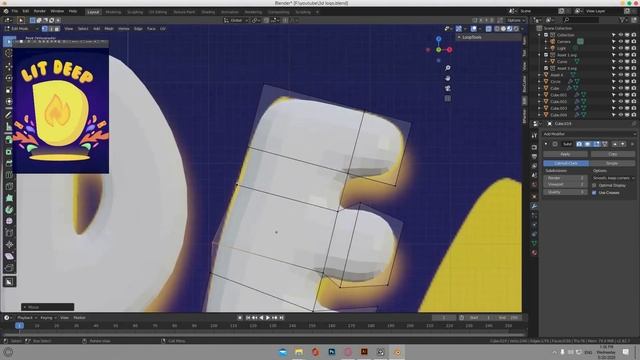Collapse the Collection tree in the outliner
This screenshot has height=360, width=640.
540,35
